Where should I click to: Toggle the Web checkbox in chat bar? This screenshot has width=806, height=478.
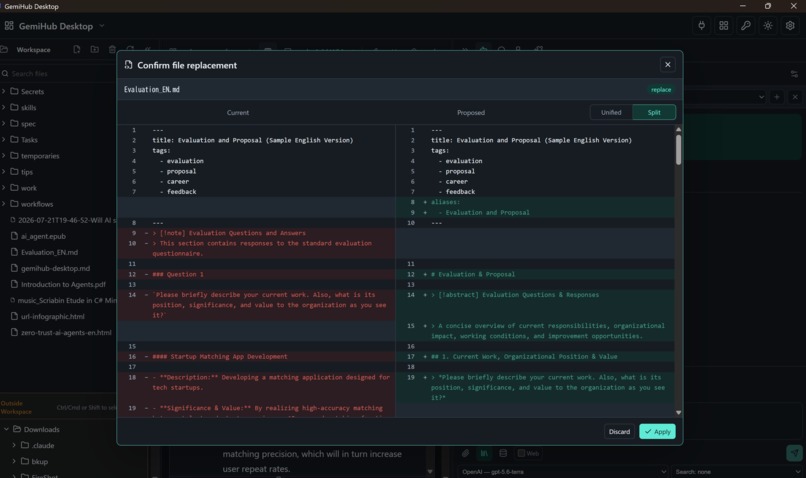(x=521, y=453)
